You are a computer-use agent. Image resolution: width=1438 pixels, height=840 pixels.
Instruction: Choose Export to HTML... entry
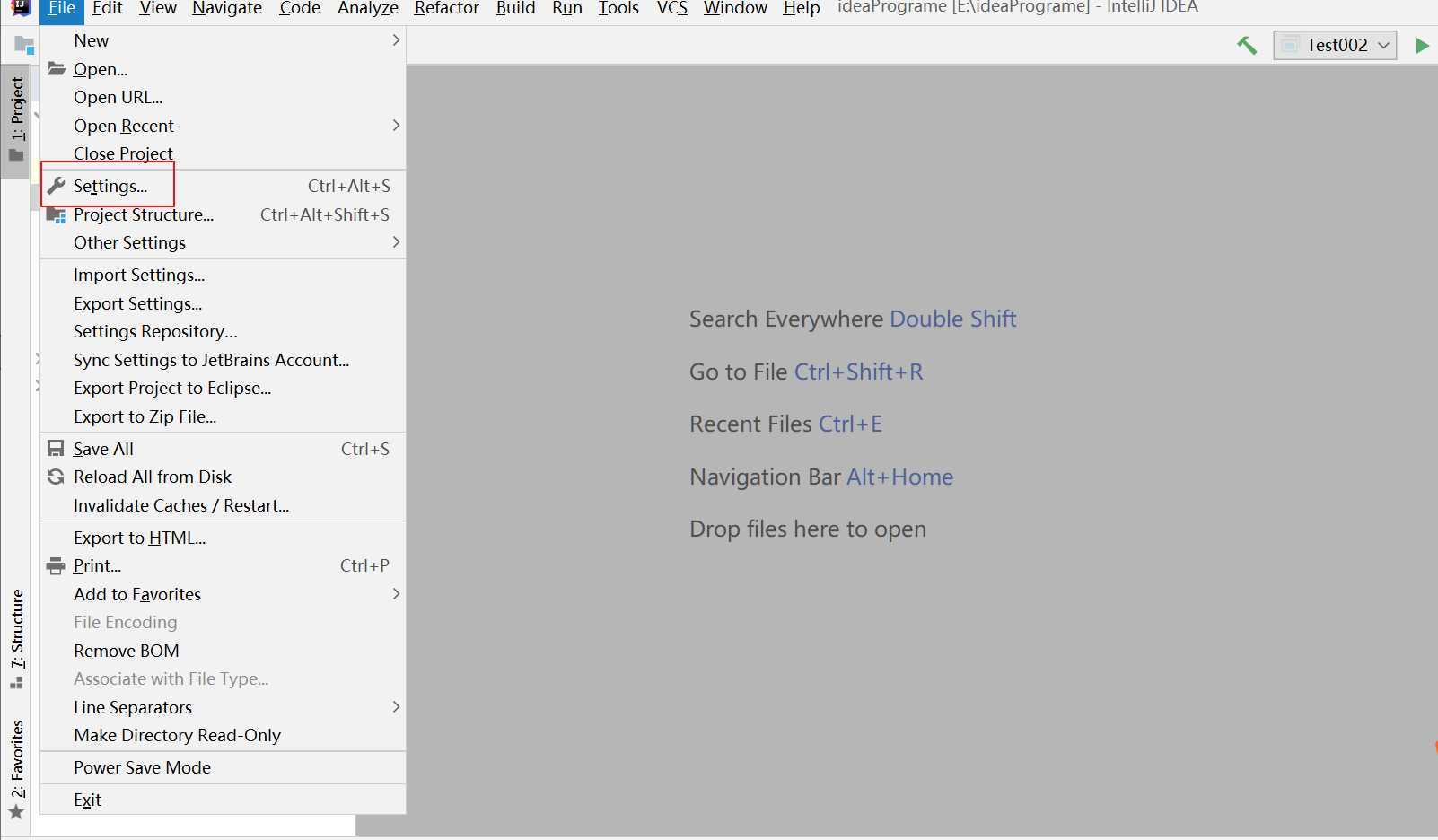pos(223,538)
